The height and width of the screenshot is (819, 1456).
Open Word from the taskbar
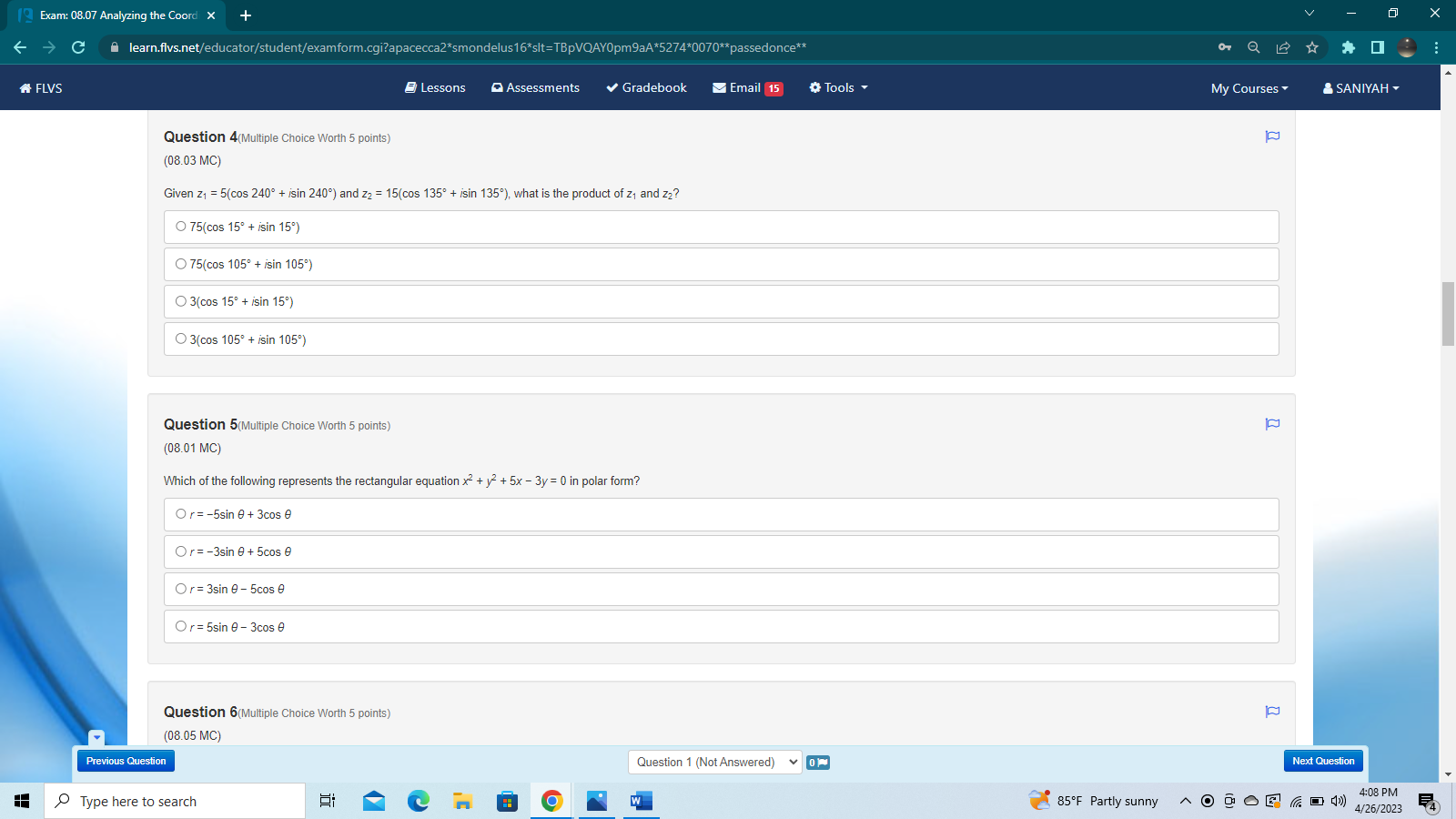[641, 801]
